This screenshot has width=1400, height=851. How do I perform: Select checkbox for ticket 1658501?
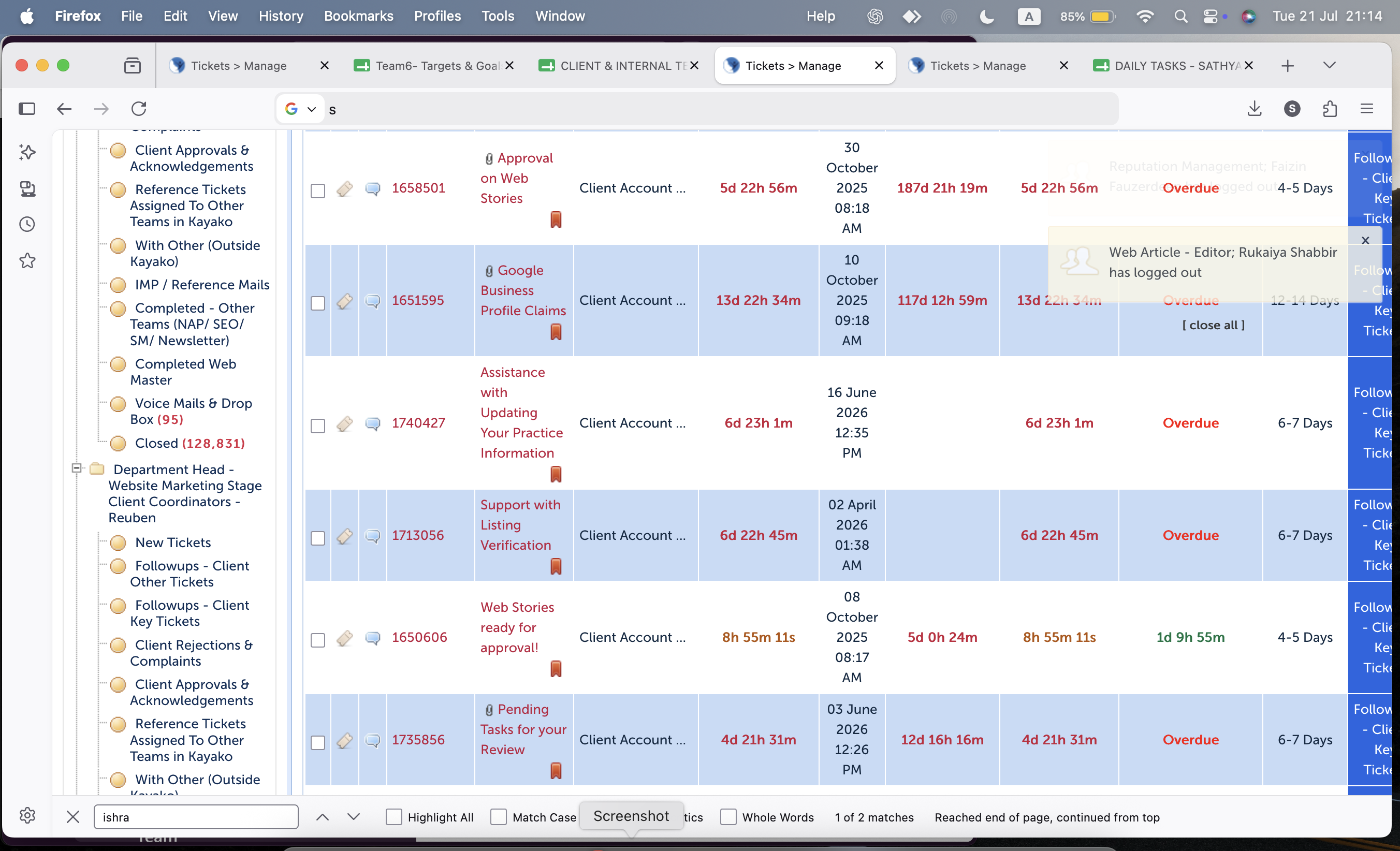[x=317, y=191]
